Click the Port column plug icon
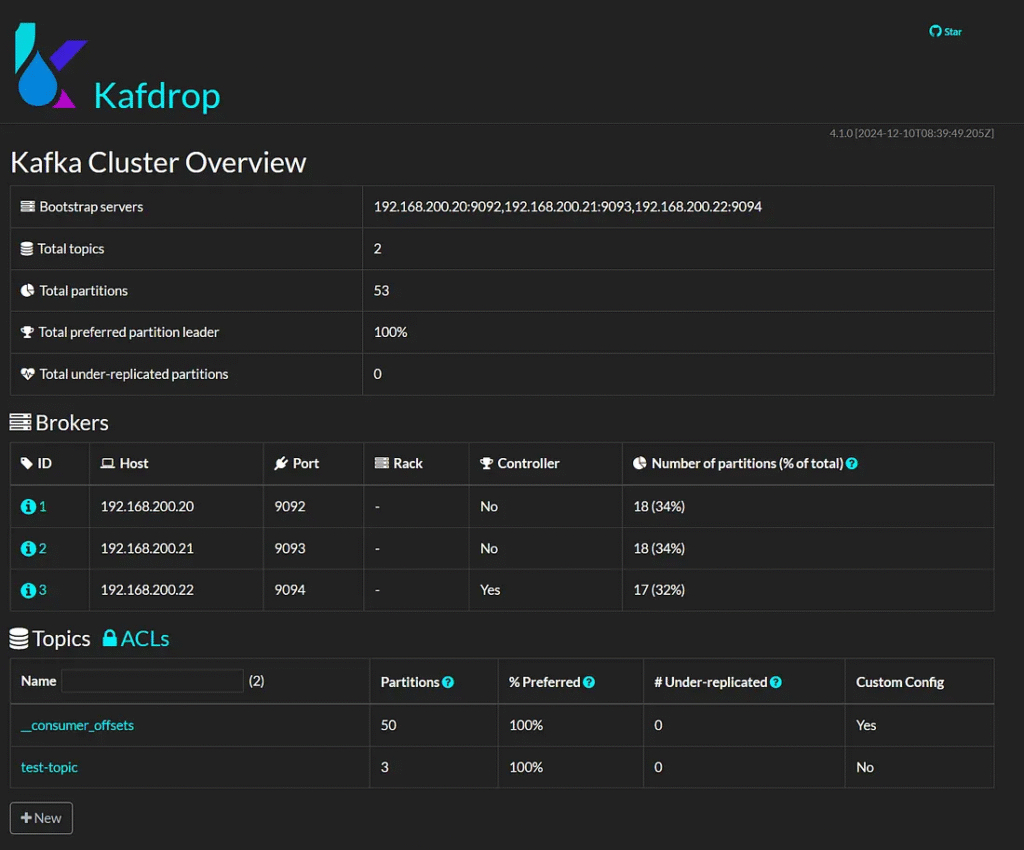Image resolution: width=1024 pixels, height=850 pixels. (281, 464)
